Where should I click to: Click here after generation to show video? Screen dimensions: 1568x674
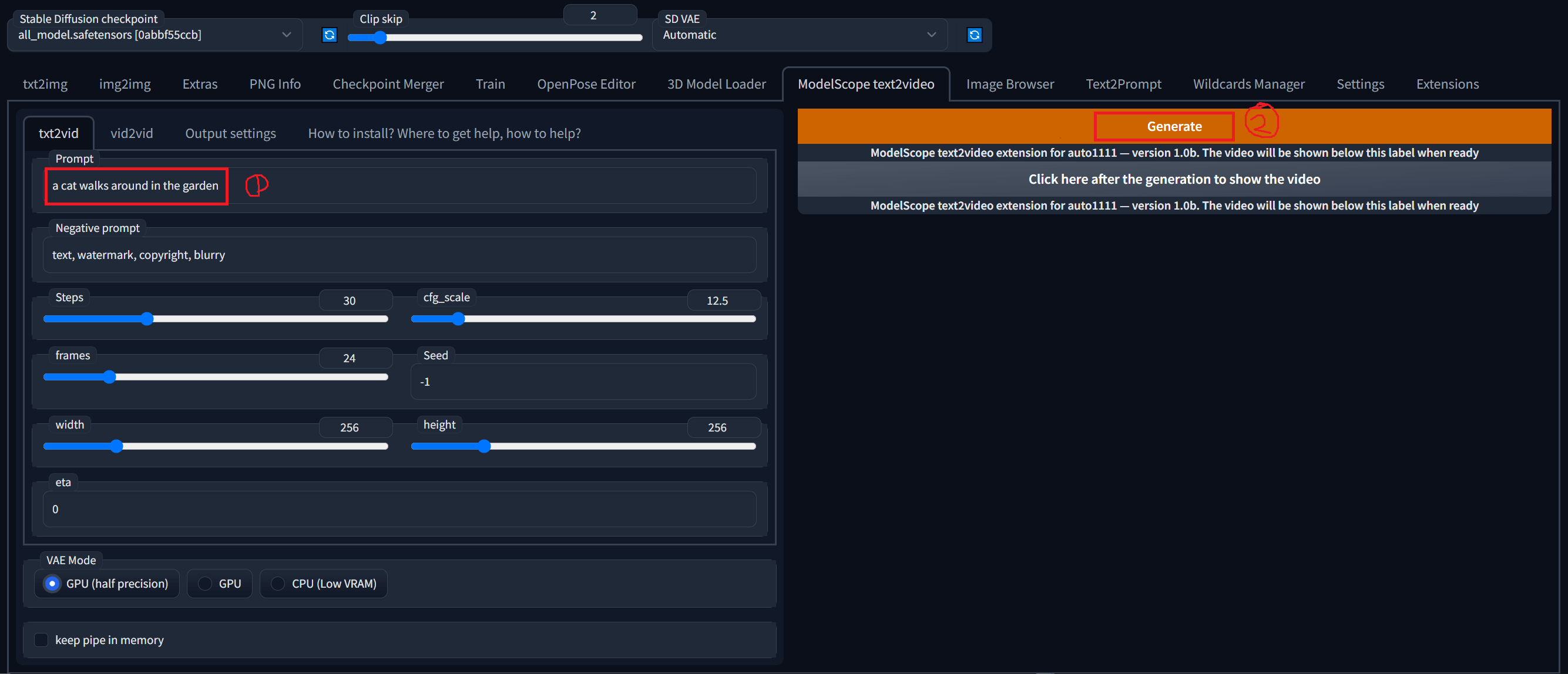1174,179
